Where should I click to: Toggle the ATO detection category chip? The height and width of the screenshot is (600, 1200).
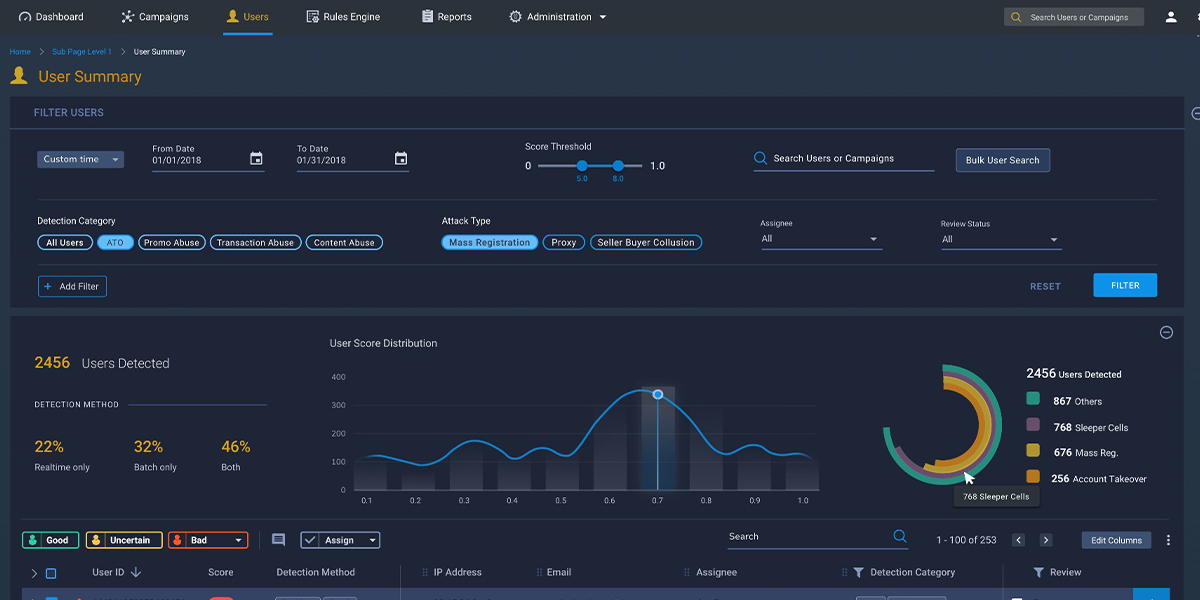(x=115, y=243)
